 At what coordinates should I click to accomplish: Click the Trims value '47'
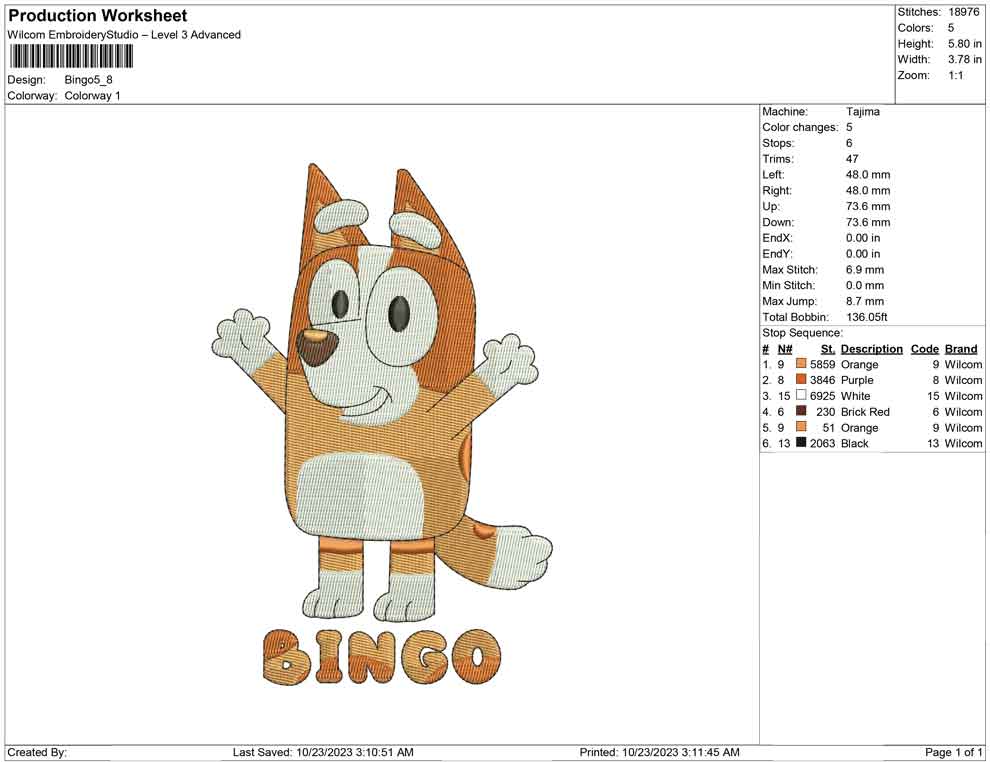(x=852, y=158)
